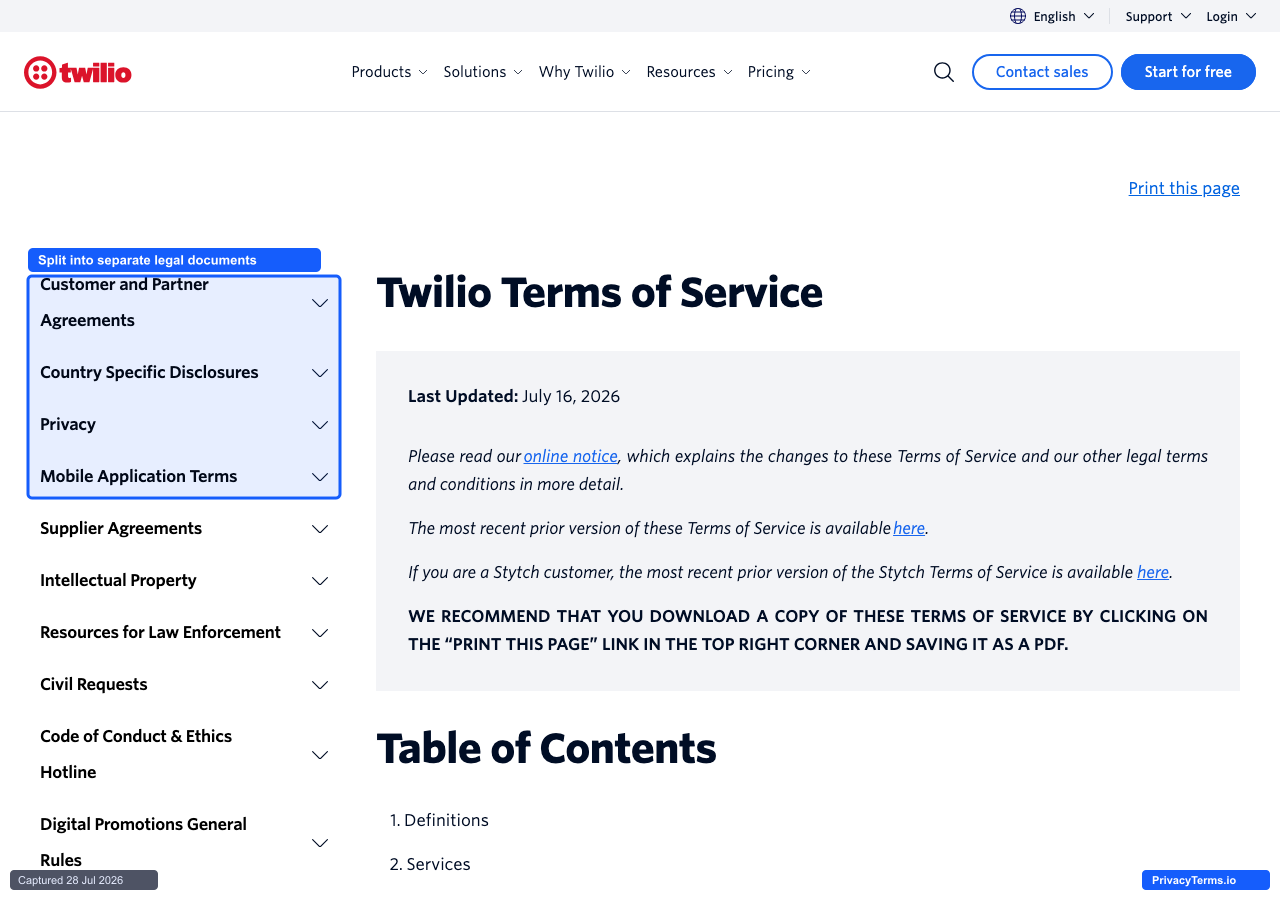The image size is (1280, 900).
Task: Open the Twilio logo home link
Action: (78, 72)
